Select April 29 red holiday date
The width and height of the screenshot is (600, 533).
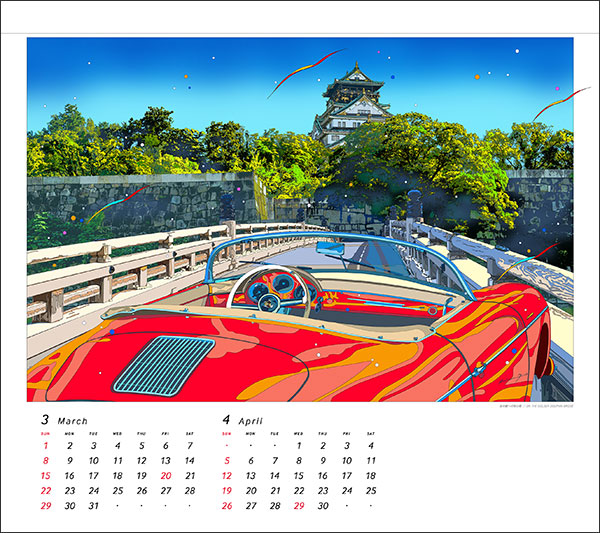pos(299,506)
